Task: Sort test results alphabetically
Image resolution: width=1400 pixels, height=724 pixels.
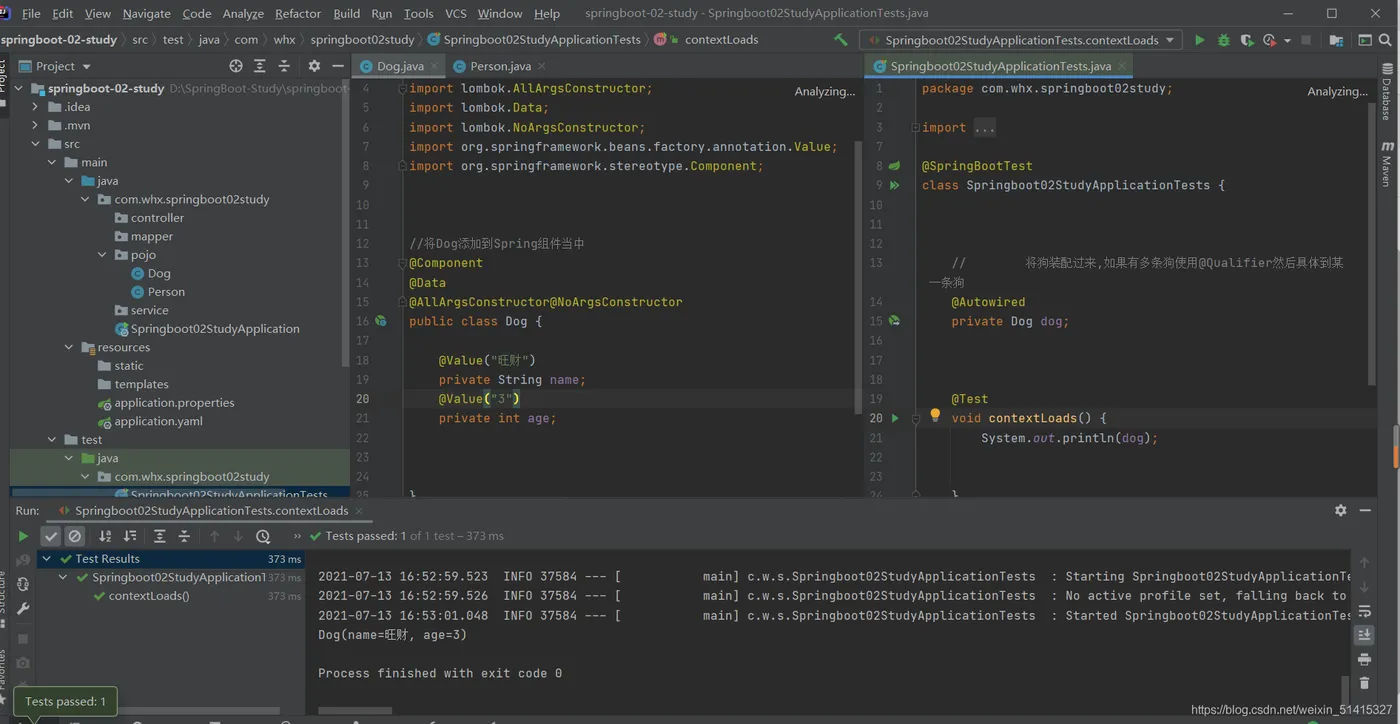Action: click(x=105, y=536)
